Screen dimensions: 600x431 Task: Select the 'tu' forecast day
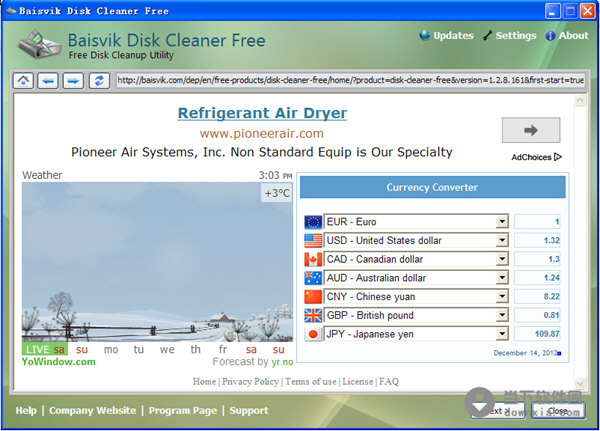tap(139, 349)
